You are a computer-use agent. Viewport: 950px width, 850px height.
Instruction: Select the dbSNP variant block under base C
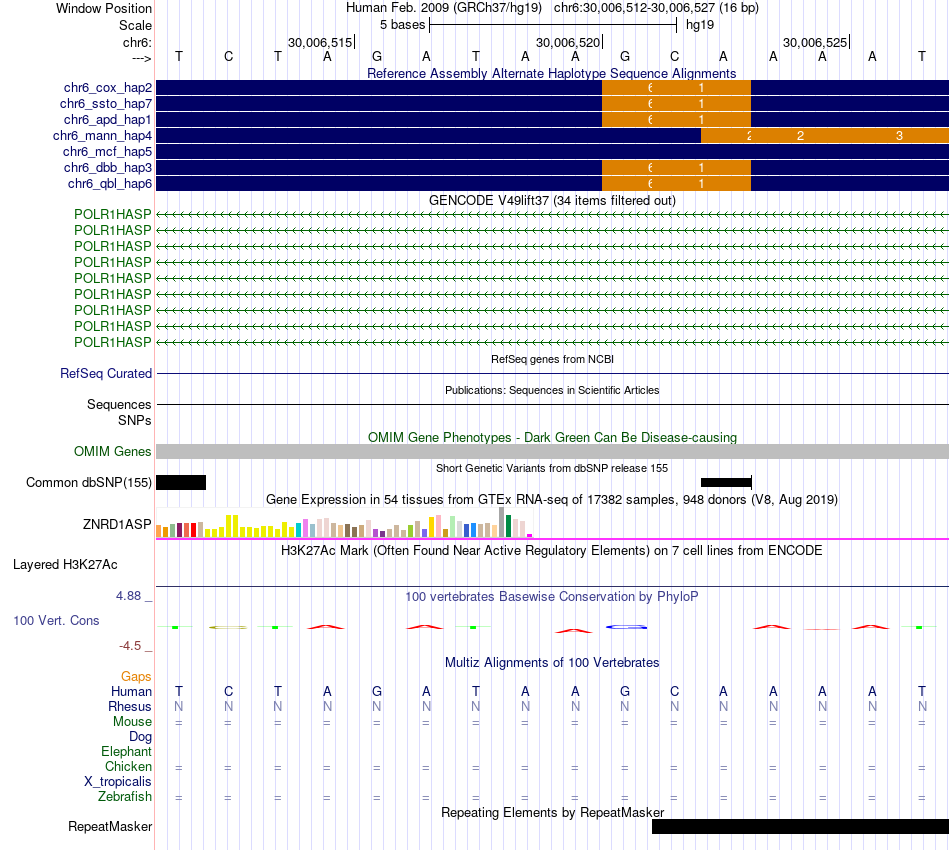(726, 482)
